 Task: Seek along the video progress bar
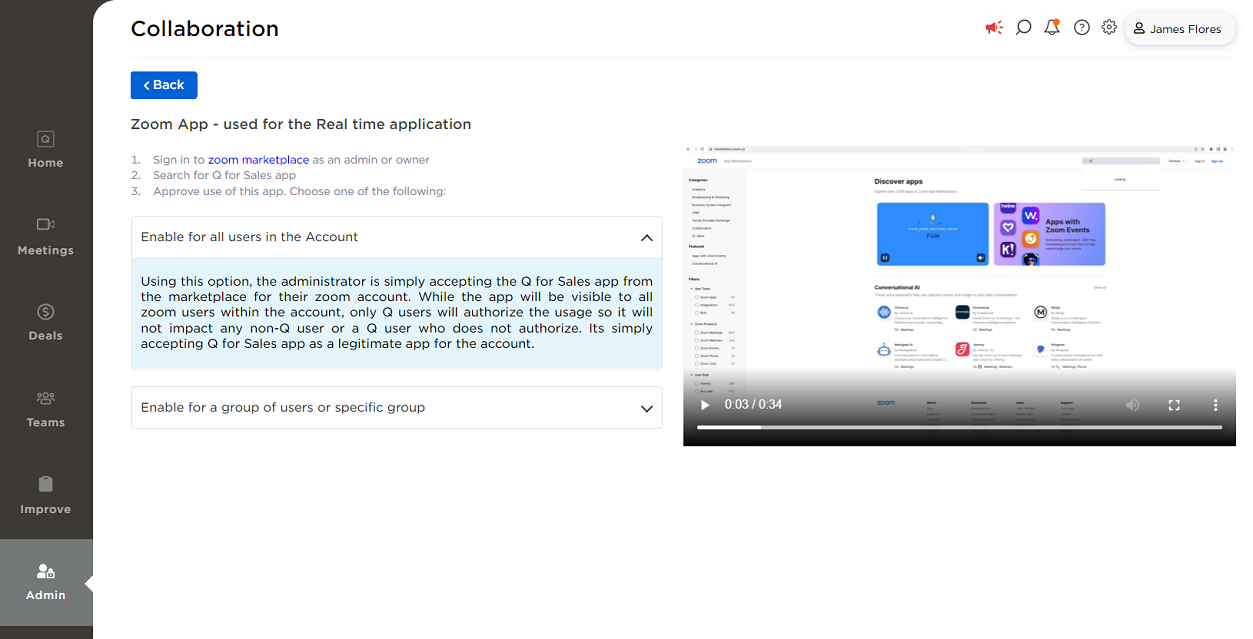[x=959, y=427]
